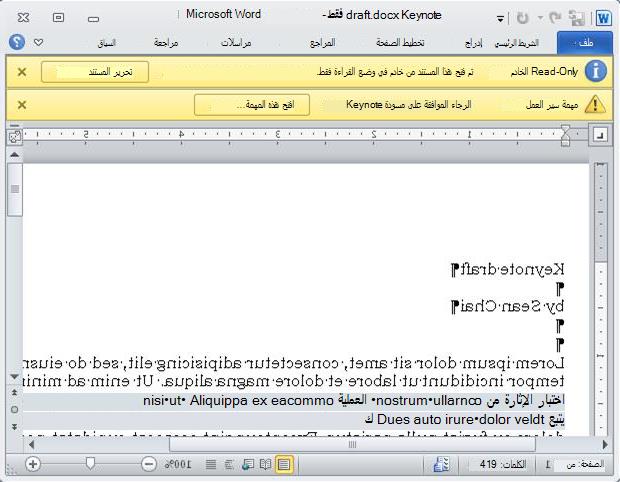Viewport: 620px width, 482px height.
Task: Click Next Page double-arrow button
Action: pos(15,427)
